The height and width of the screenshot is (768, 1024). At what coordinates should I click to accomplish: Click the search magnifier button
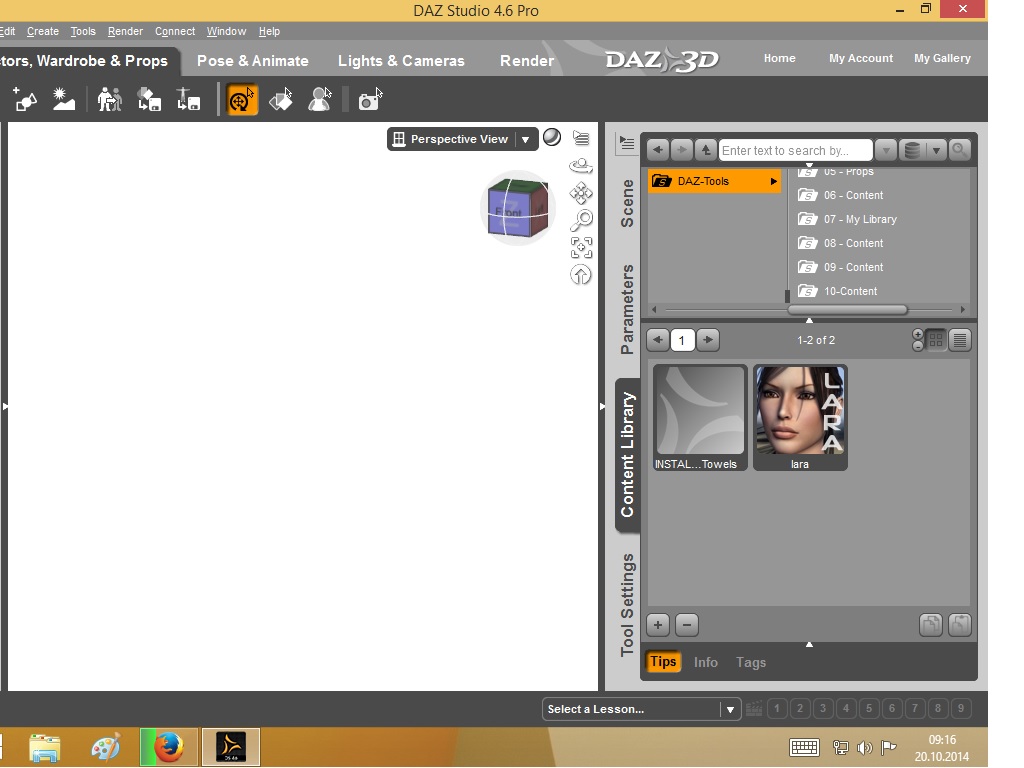click(959, 150)
